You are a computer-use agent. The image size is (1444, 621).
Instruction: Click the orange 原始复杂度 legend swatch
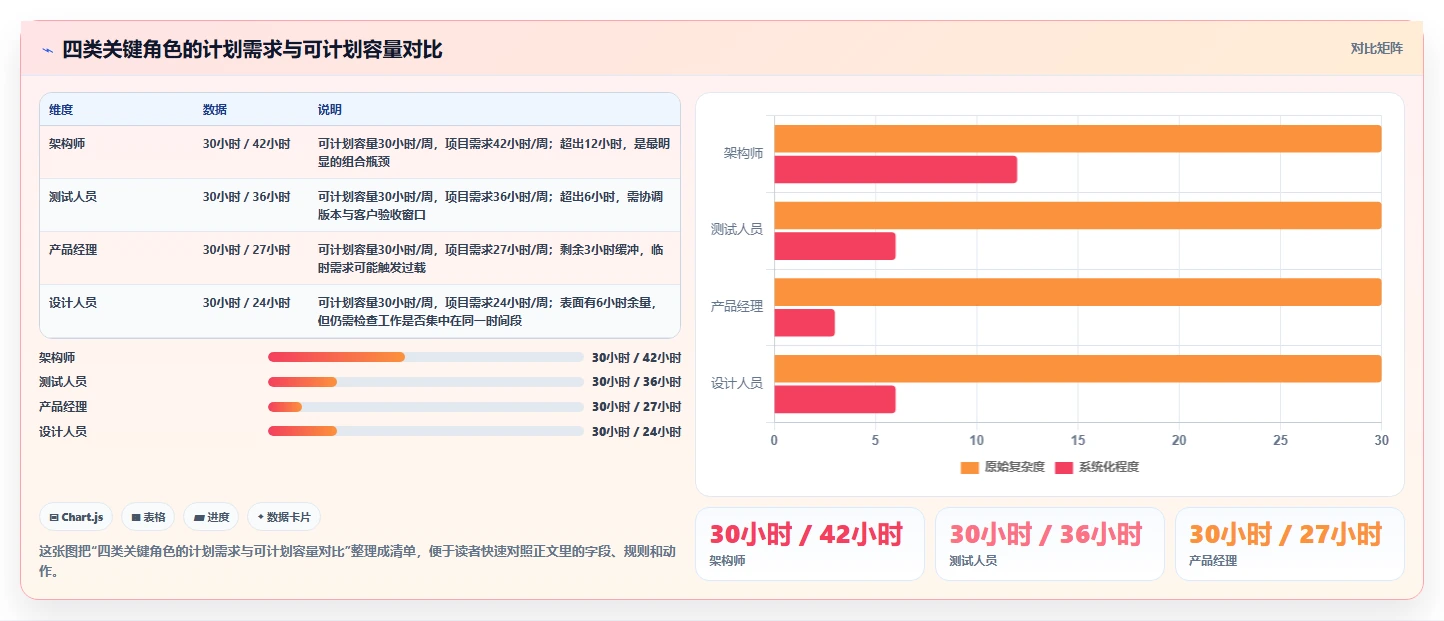tap(970, 467)
